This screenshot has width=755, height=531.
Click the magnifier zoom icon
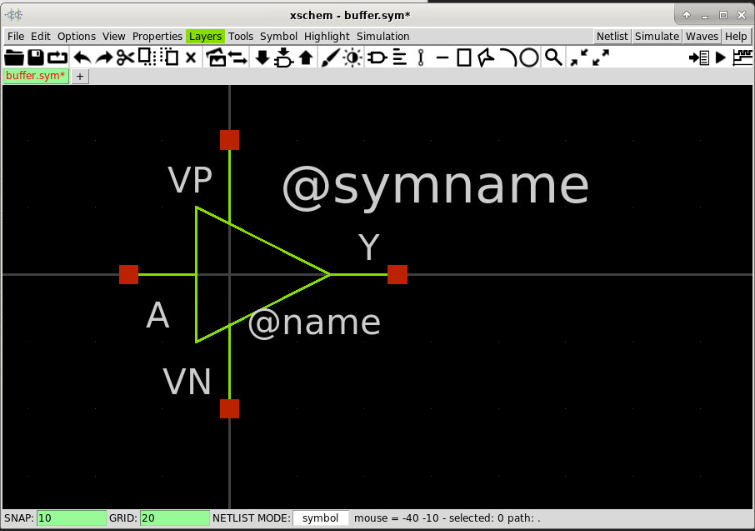coord(553,58)
